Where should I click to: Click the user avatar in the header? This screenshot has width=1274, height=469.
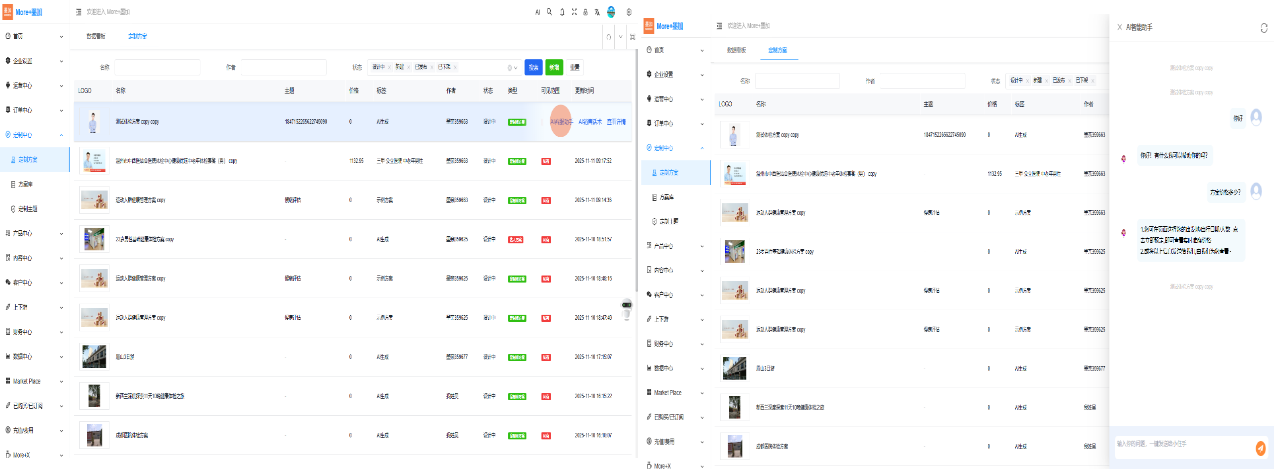click(611, 12)
